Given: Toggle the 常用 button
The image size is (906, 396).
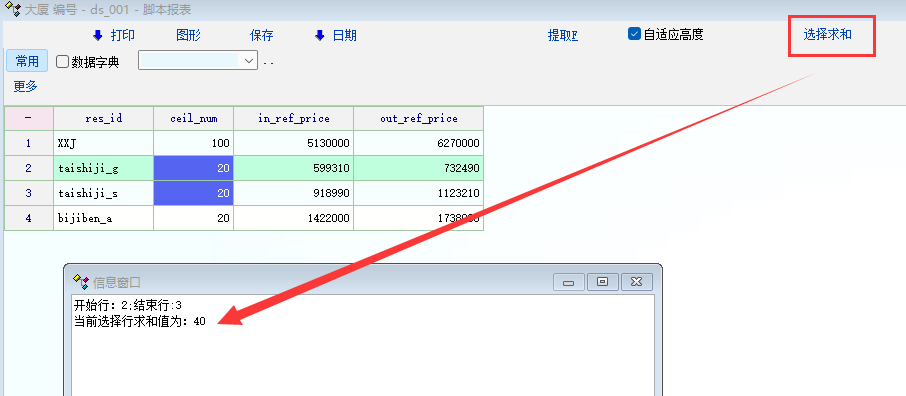Looking at the screenshot, I should (27, 61).
